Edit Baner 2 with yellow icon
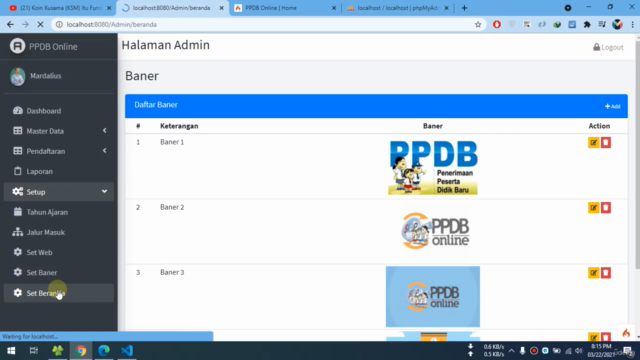640x360 pixels. point(593,207)
